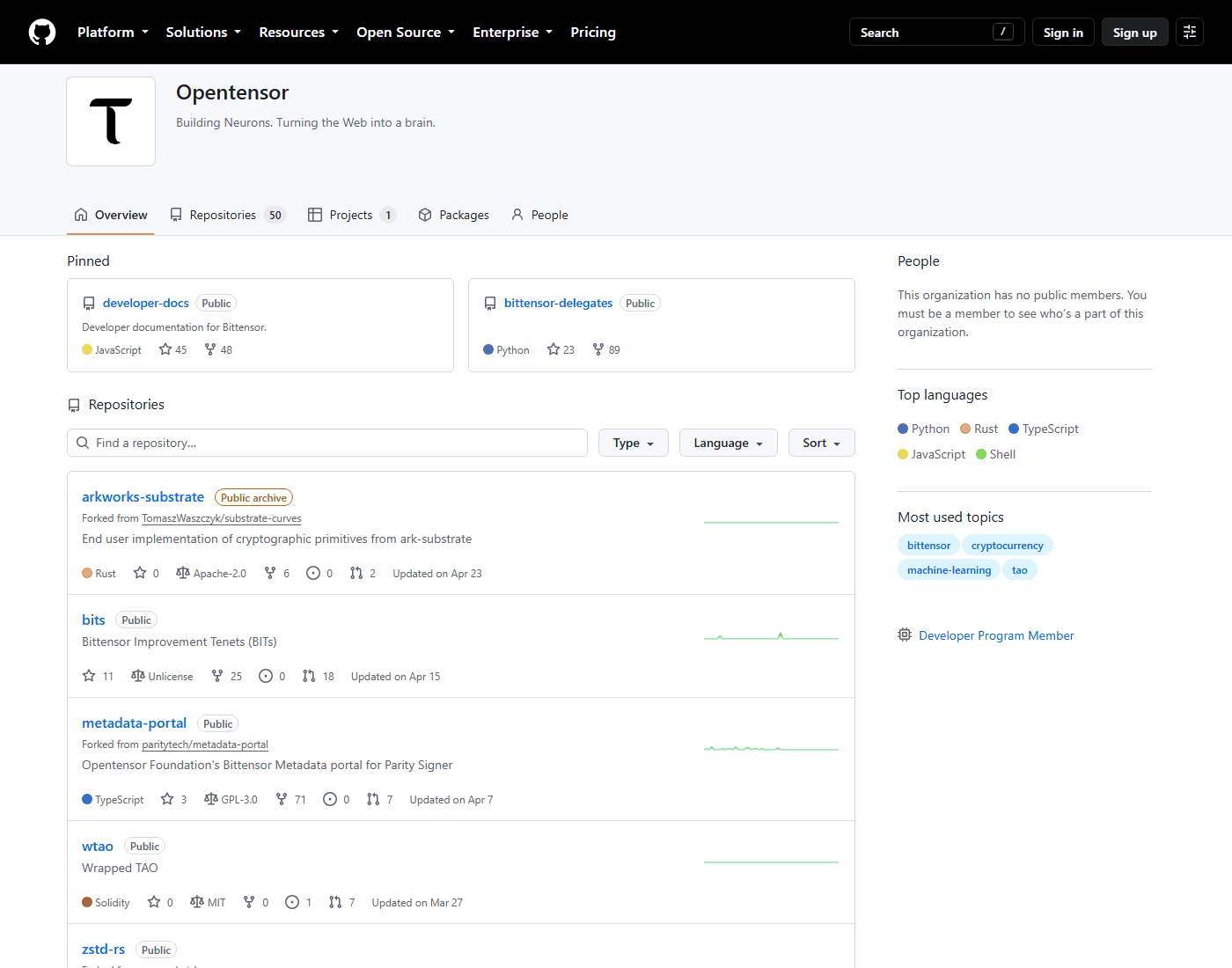Image resolution: width=1232 pixels, height=968 pixels.
Task: Open the Sort dropdown
Action: click(x=822, y=443)
